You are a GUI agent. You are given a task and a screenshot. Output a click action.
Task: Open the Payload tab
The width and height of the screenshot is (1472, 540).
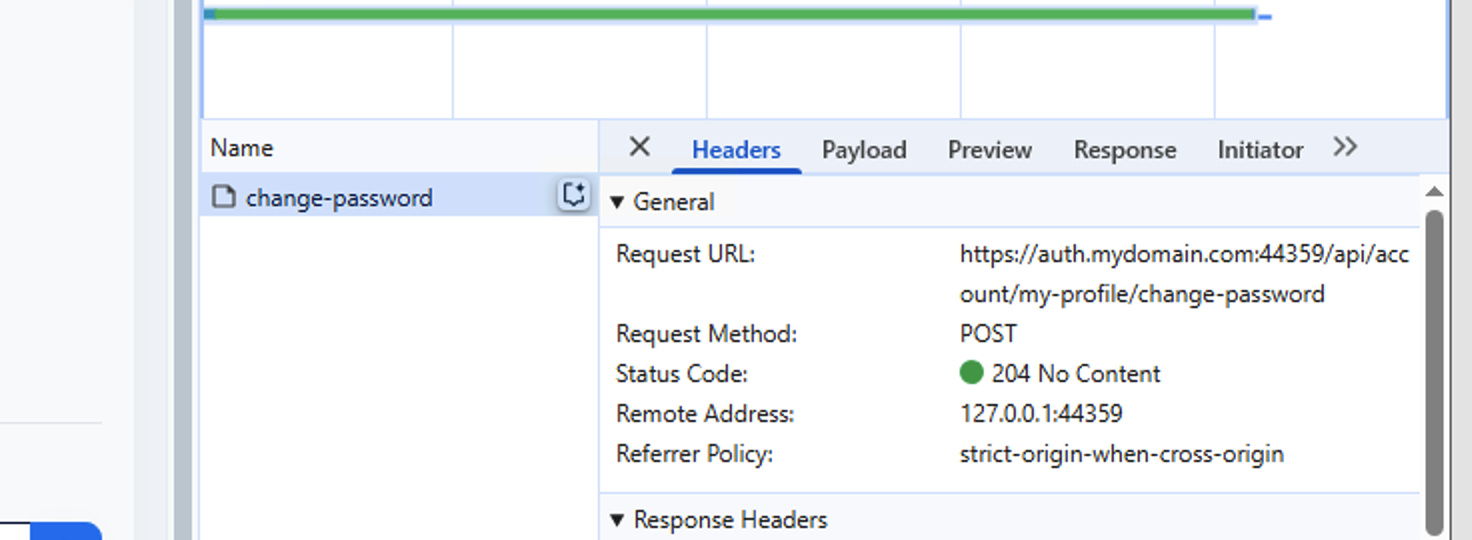864,150
